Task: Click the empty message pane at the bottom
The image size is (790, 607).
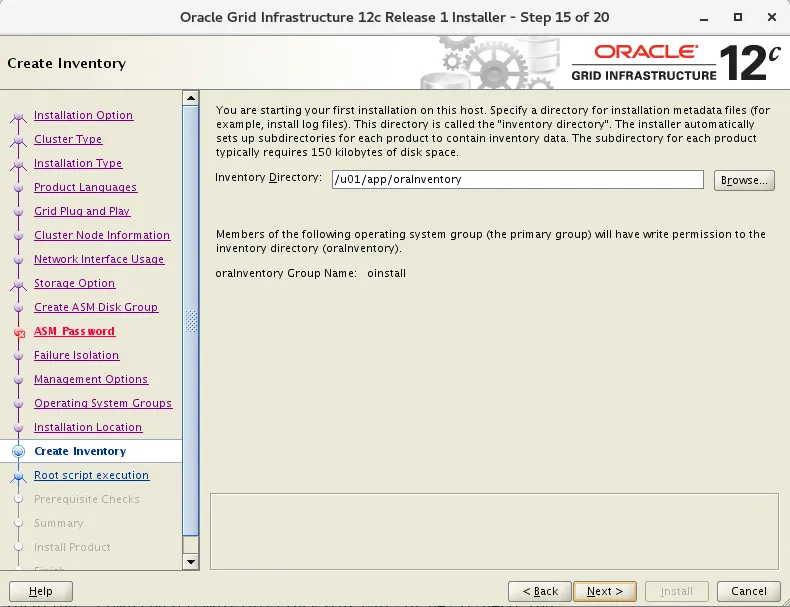Action: coord(494,531)
